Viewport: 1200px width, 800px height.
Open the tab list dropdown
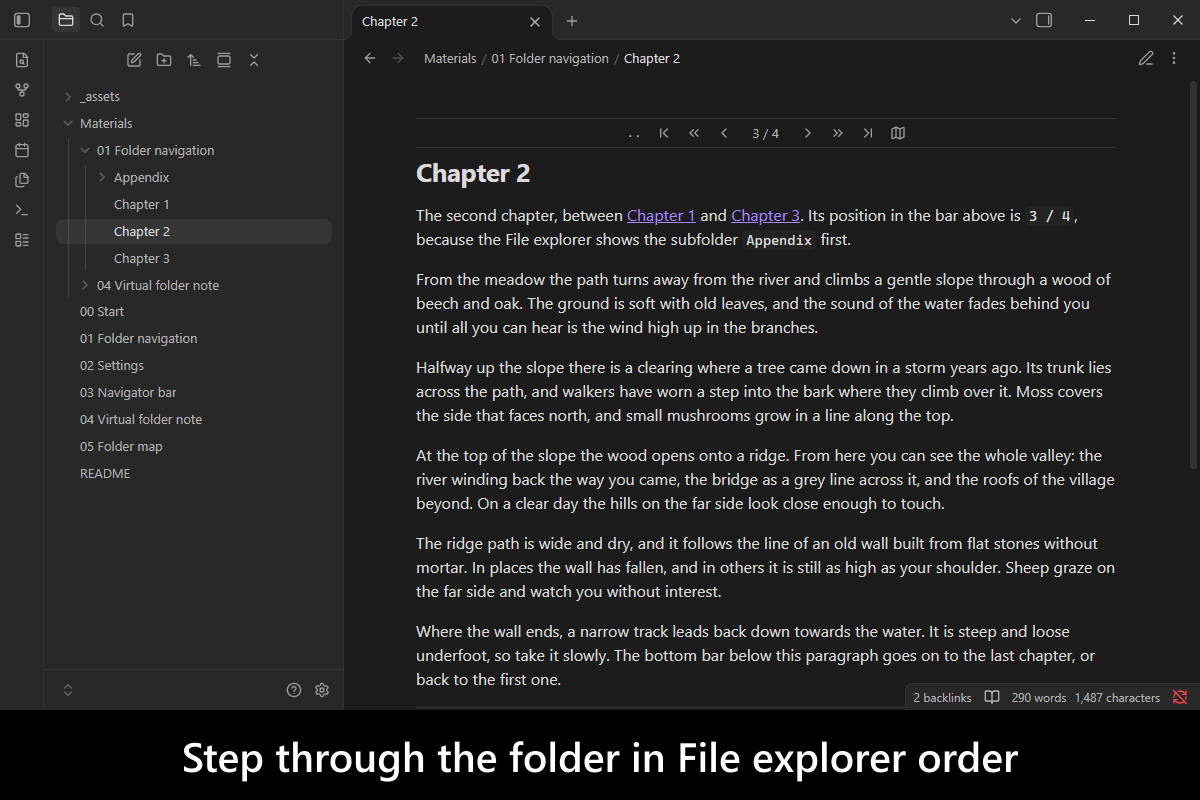(x=1016, y=20)
